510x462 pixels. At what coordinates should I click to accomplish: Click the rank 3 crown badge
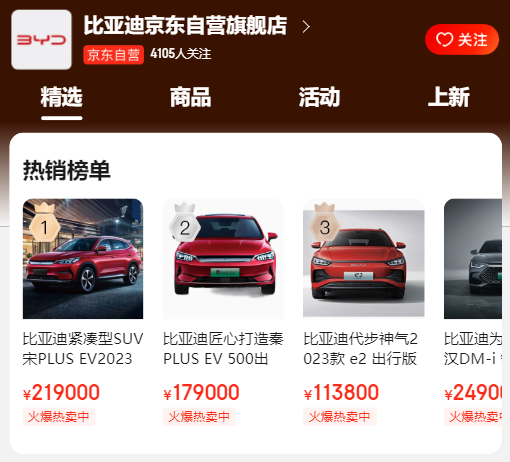coord(325,223)
